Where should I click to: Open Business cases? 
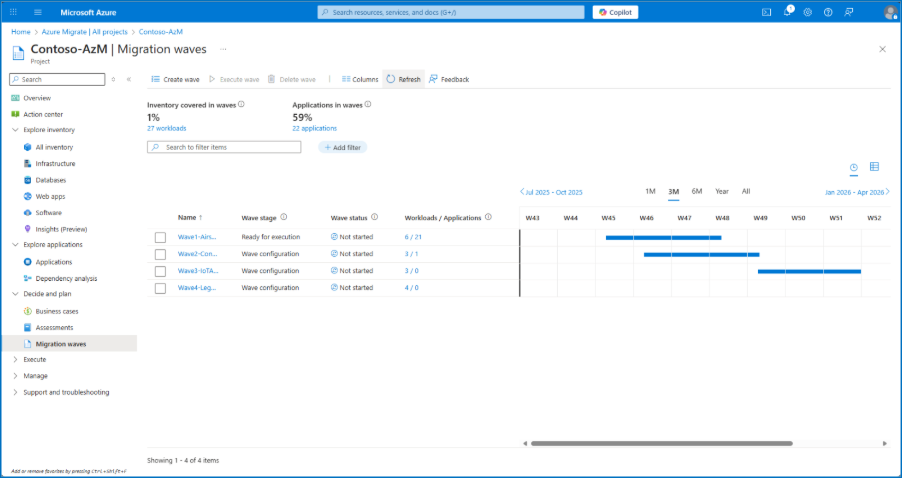(x=56, y=312)
